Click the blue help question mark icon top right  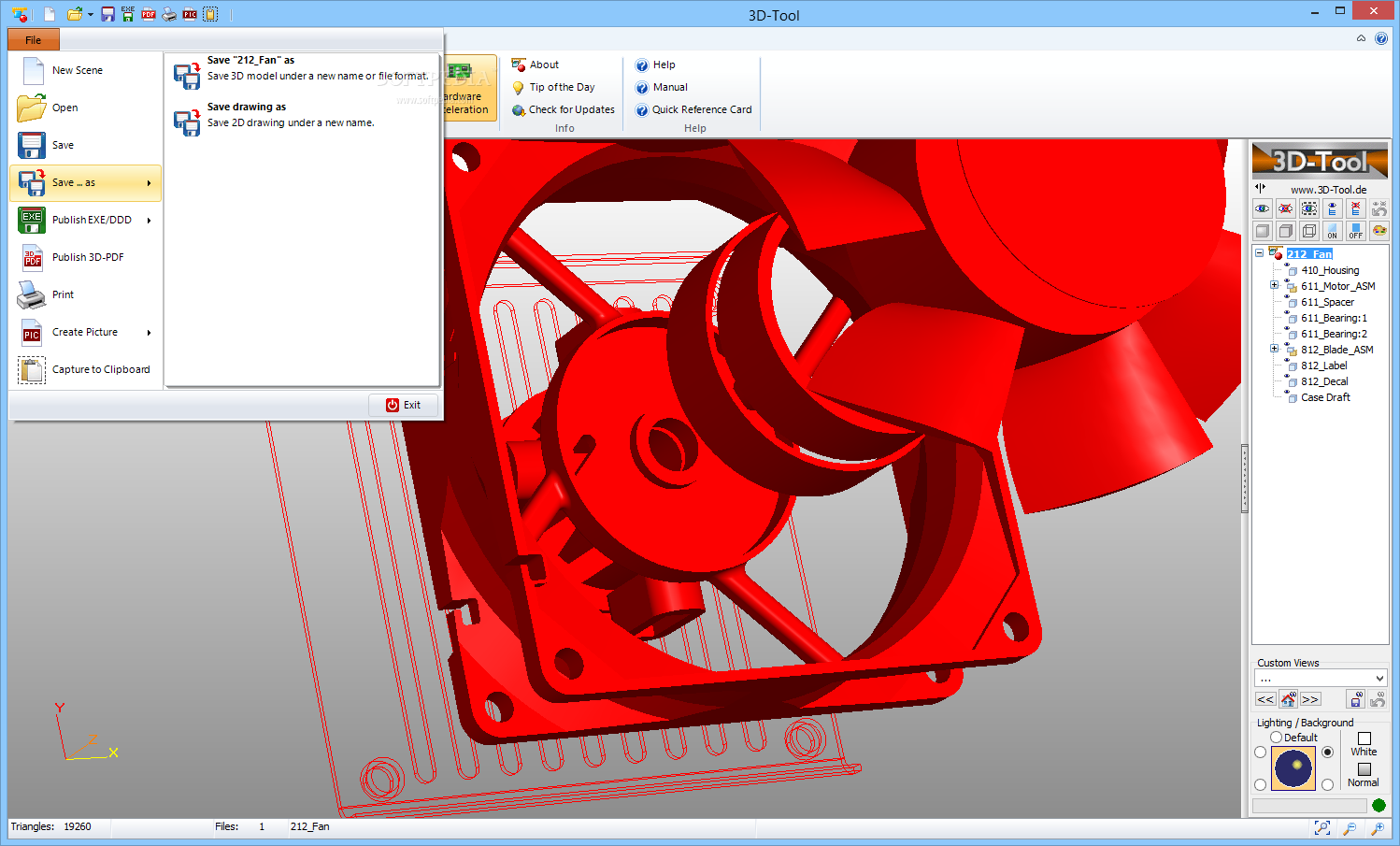tap(1381, 38)
